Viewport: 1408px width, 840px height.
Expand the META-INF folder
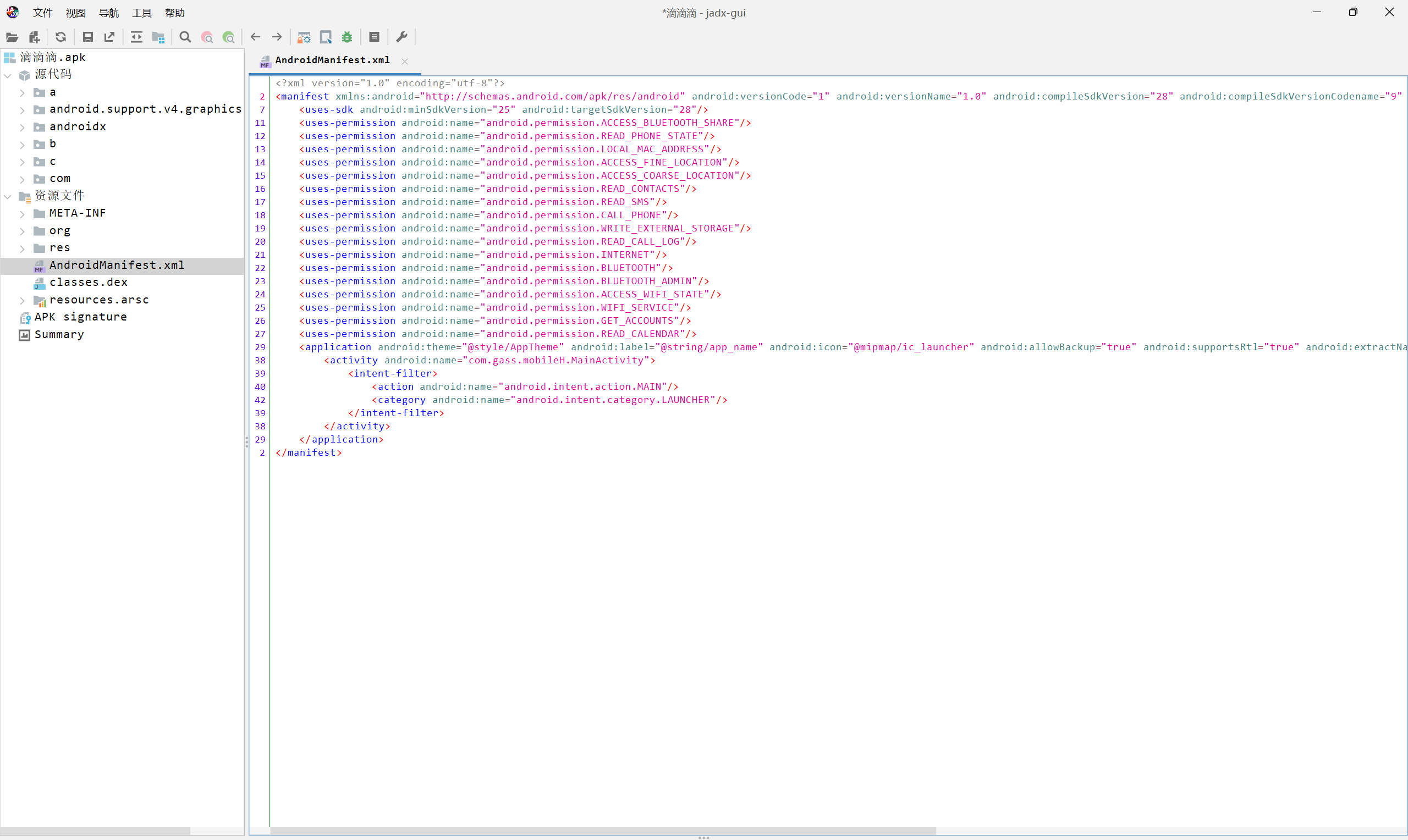(x=22, y=214)
